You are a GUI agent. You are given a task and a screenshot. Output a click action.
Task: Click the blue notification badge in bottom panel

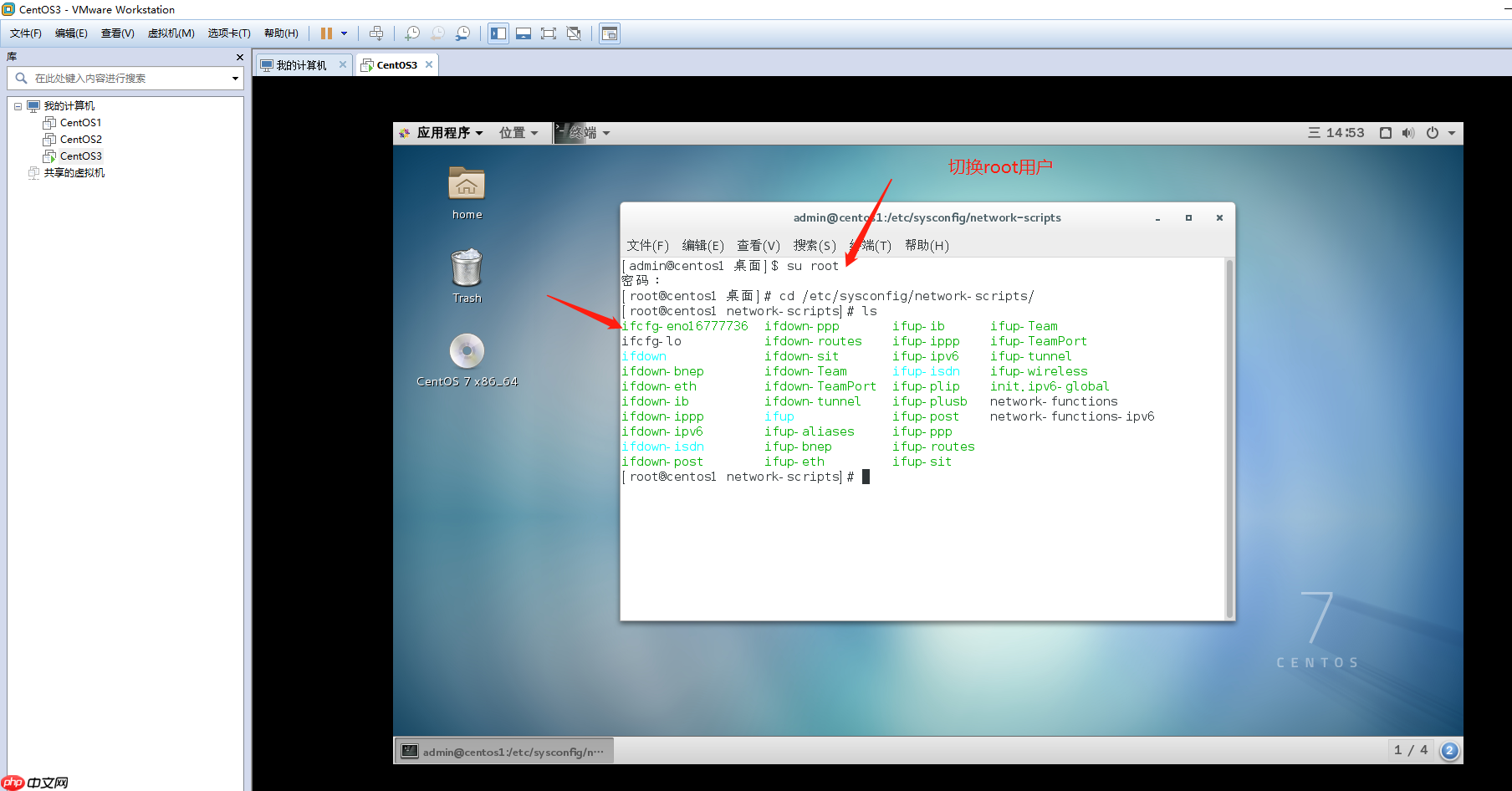[x=1449, y=751]
